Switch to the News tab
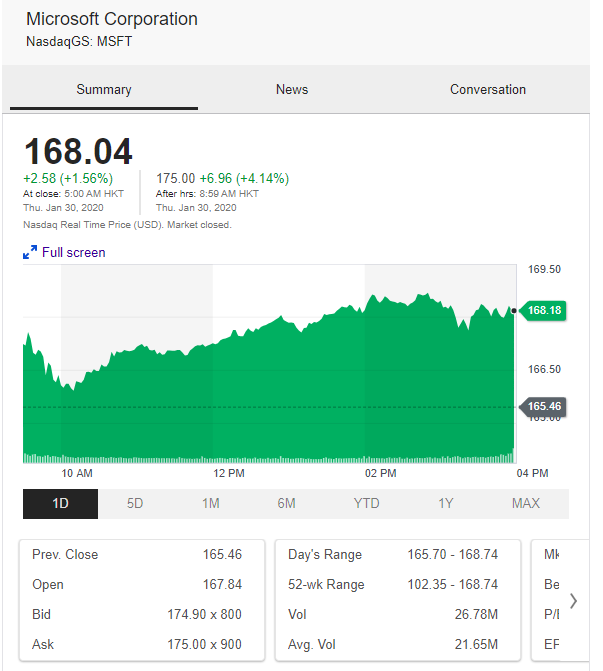 (292, 89)
